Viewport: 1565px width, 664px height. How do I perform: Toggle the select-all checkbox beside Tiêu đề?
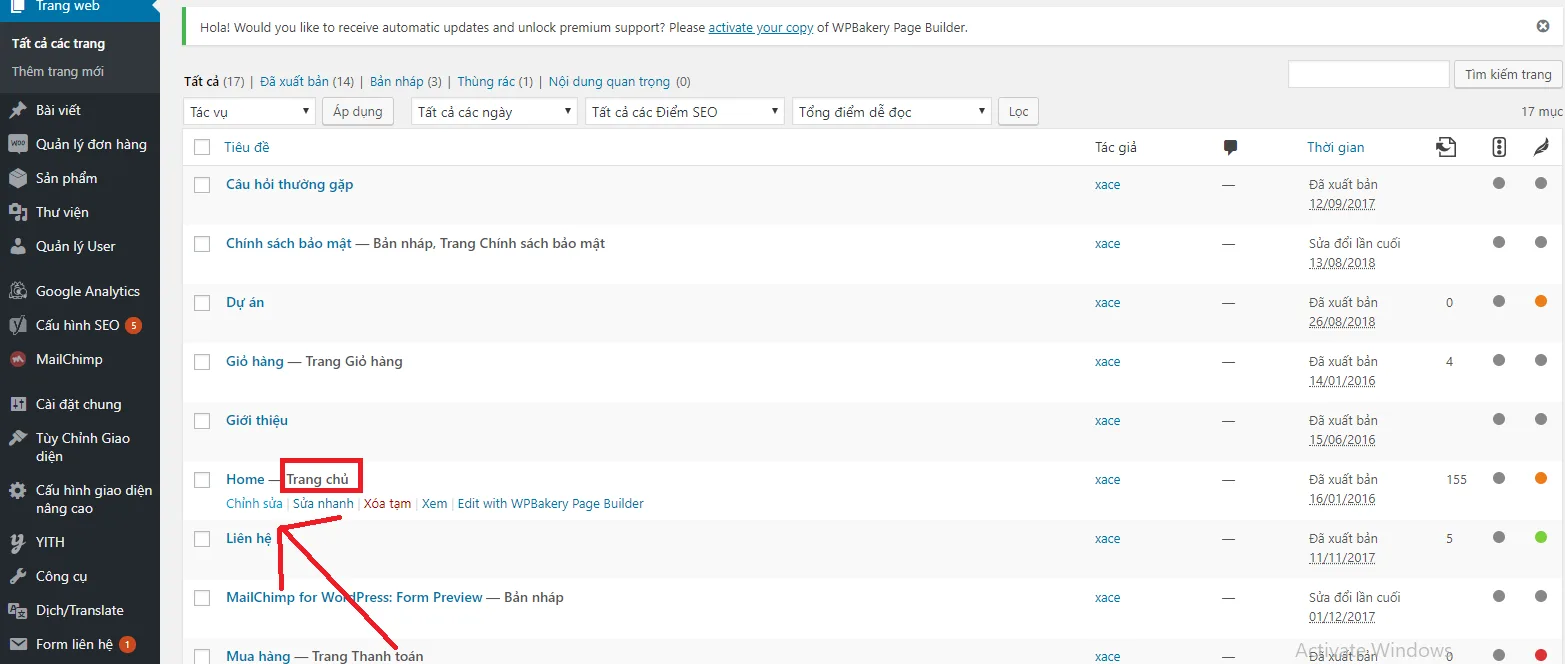202,147
